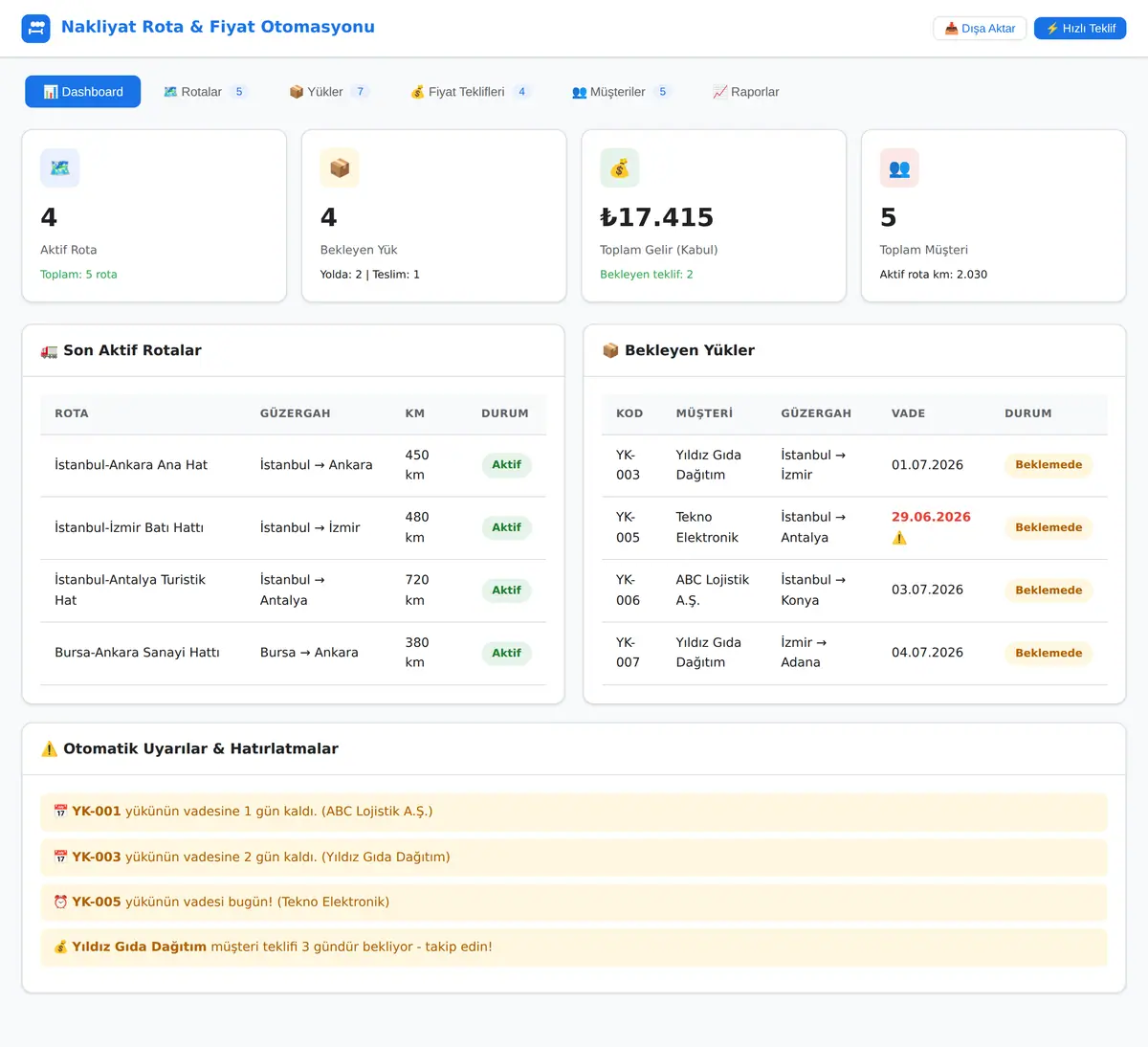Screen dimensions: 1148x1047
Task: Click the VADE column header in loads table
Action: (908, 414)
